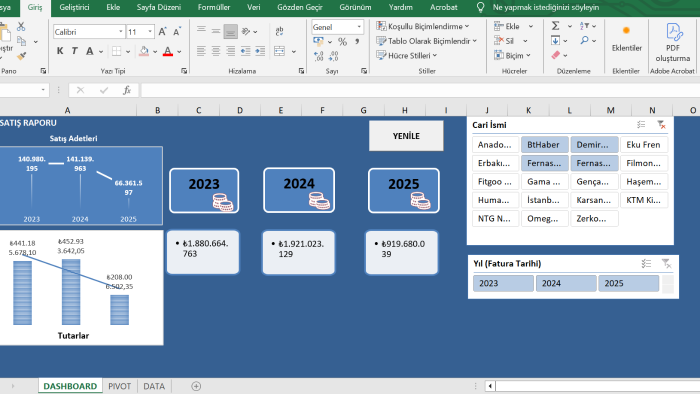The width and height of the screenshot is (700, 394).
Task: Toggle 2024 in Yıl slicer
Action: click(x=566, y=283)
